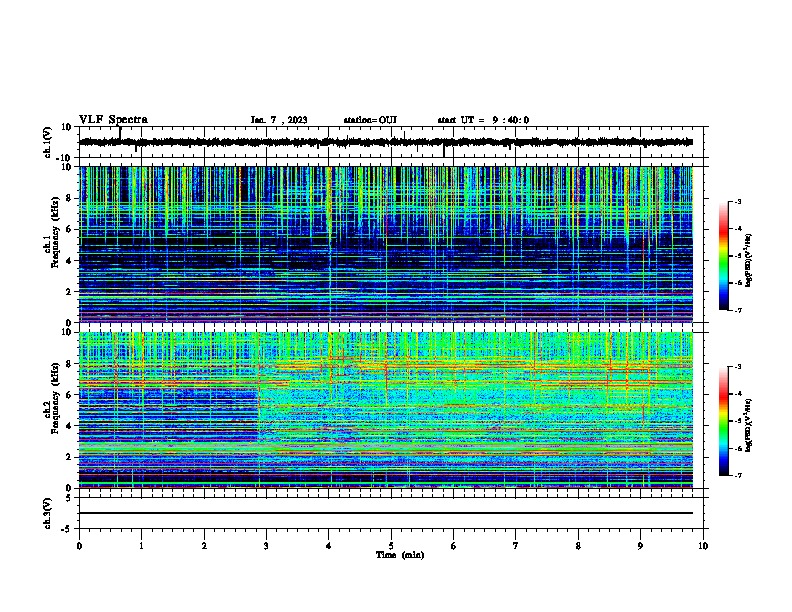Click the ch.1 color bar log(PSD) label
Screen dimensions: 792x612
pos(748,260)
